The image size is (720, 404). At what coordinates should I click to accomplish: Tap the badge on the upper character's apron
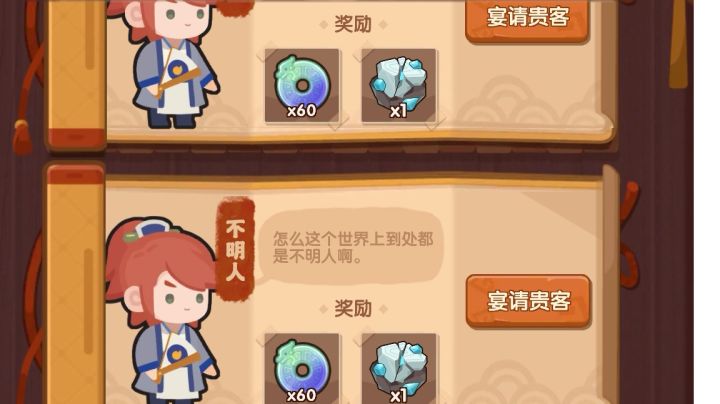coord(176,70)
